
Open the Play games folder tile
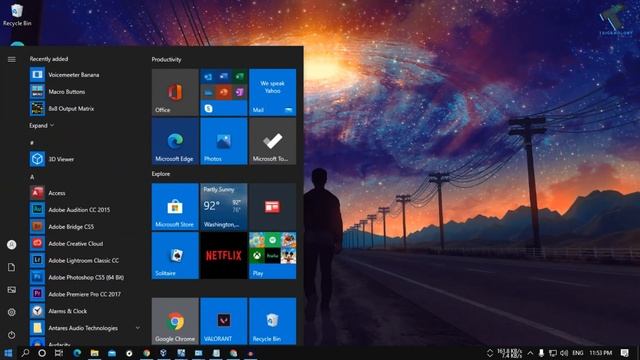273,256
